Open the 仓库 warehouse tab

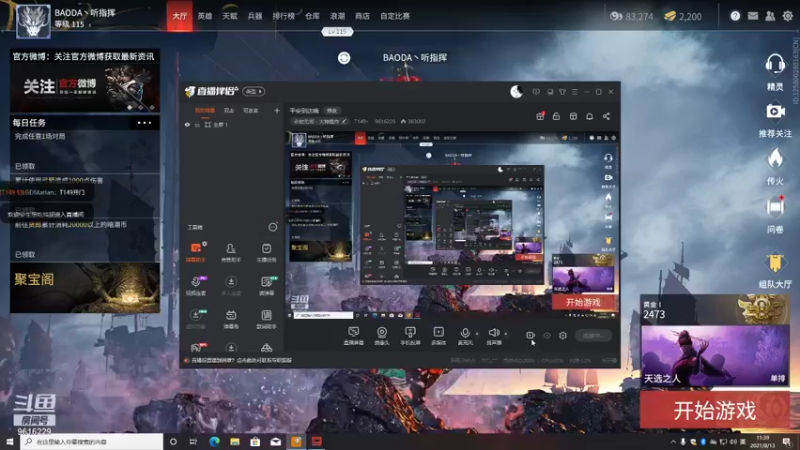point(312,16)
